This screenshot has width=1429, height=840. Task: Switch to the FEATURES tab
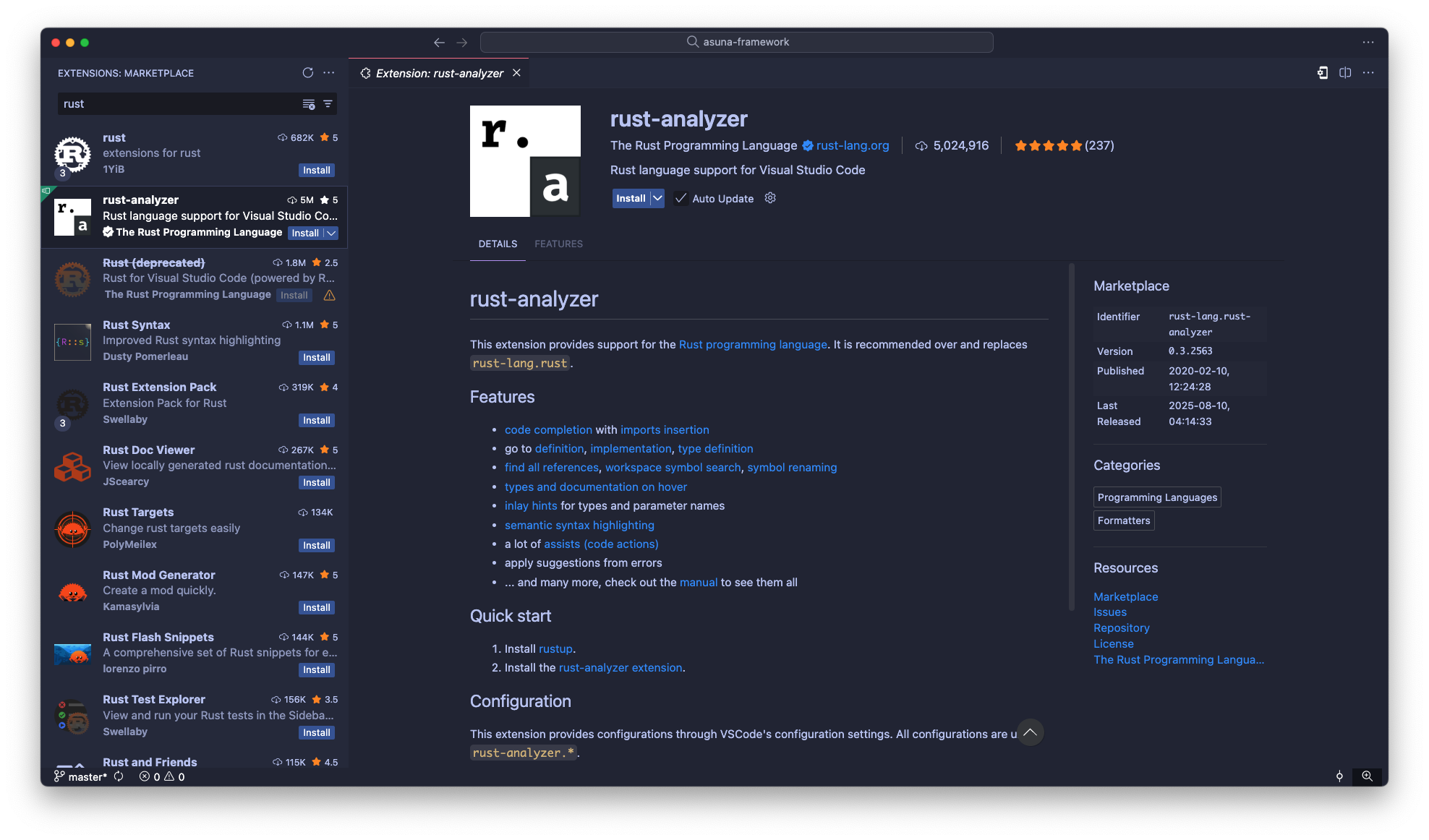[x=558, y=244]
